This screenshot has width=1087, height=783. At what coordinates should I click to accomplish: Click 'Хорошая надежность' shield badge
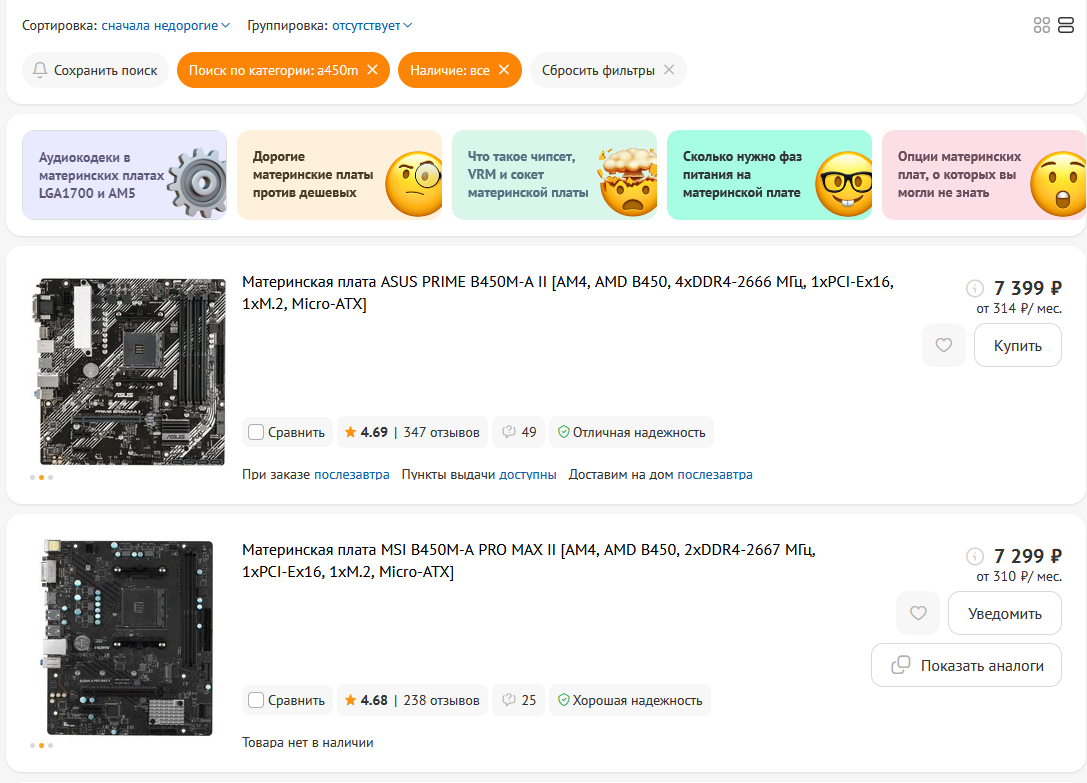pos(630,700)
